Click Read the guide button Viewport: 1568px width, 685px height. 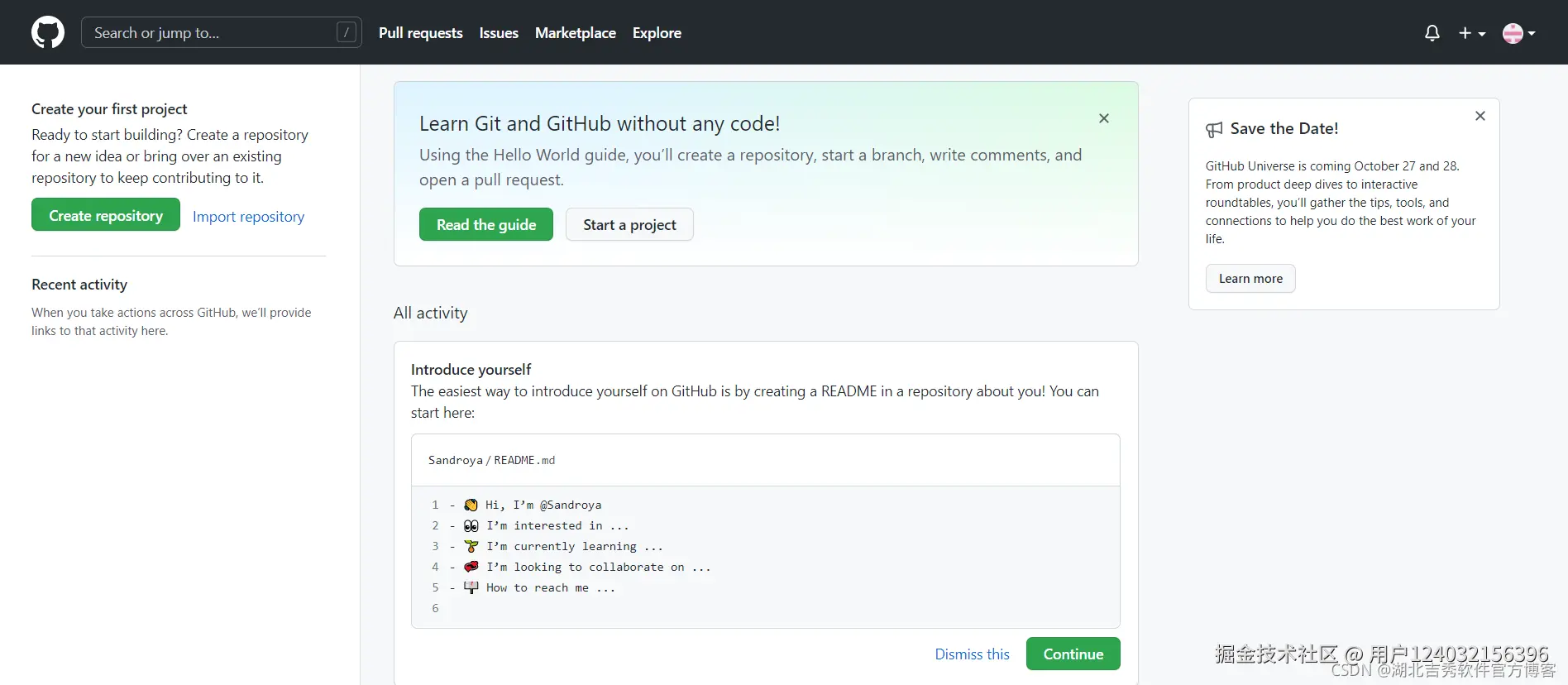click(x=486, y=224)
